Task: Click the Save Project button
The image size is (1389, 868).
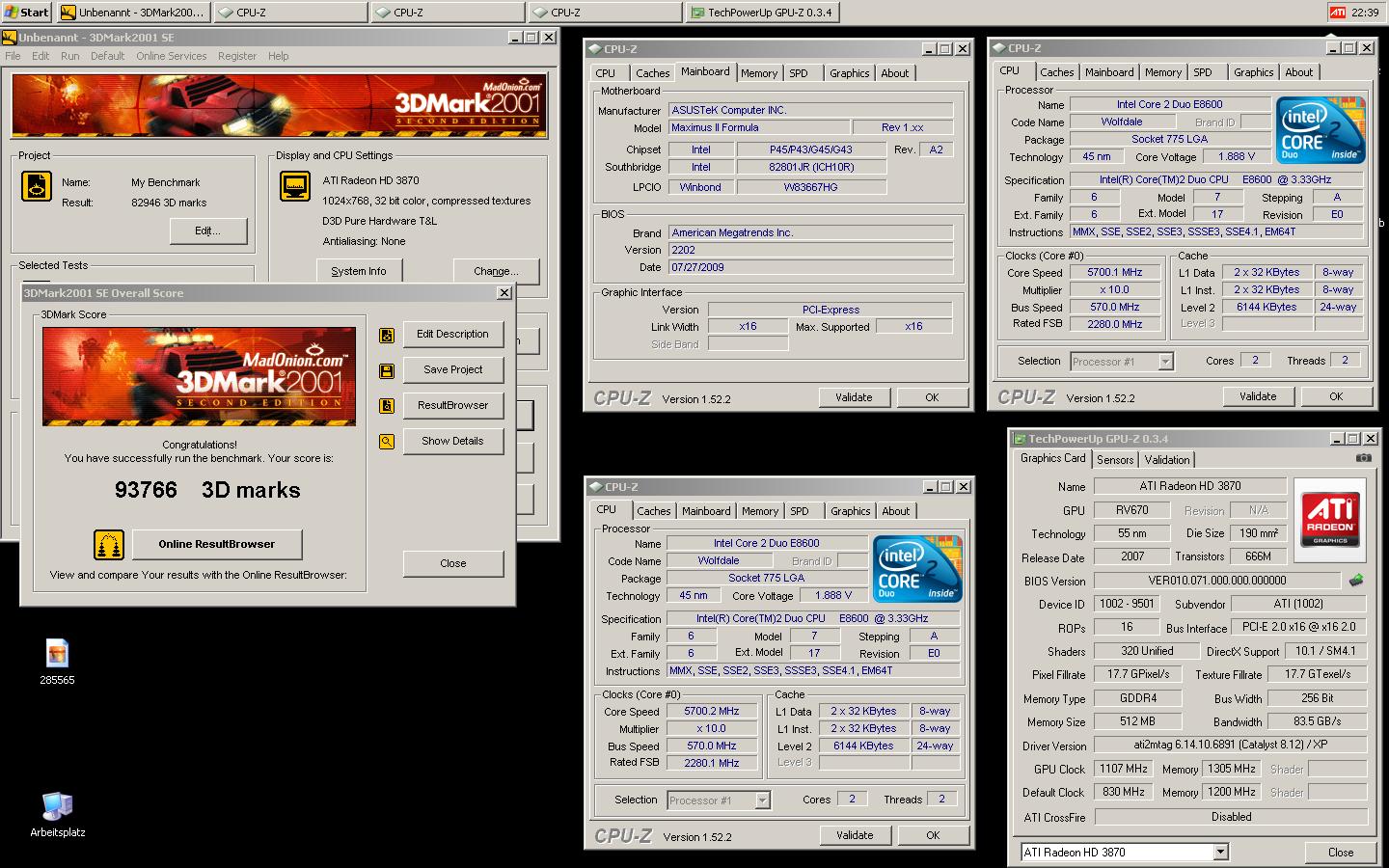Action: point(453,370)
